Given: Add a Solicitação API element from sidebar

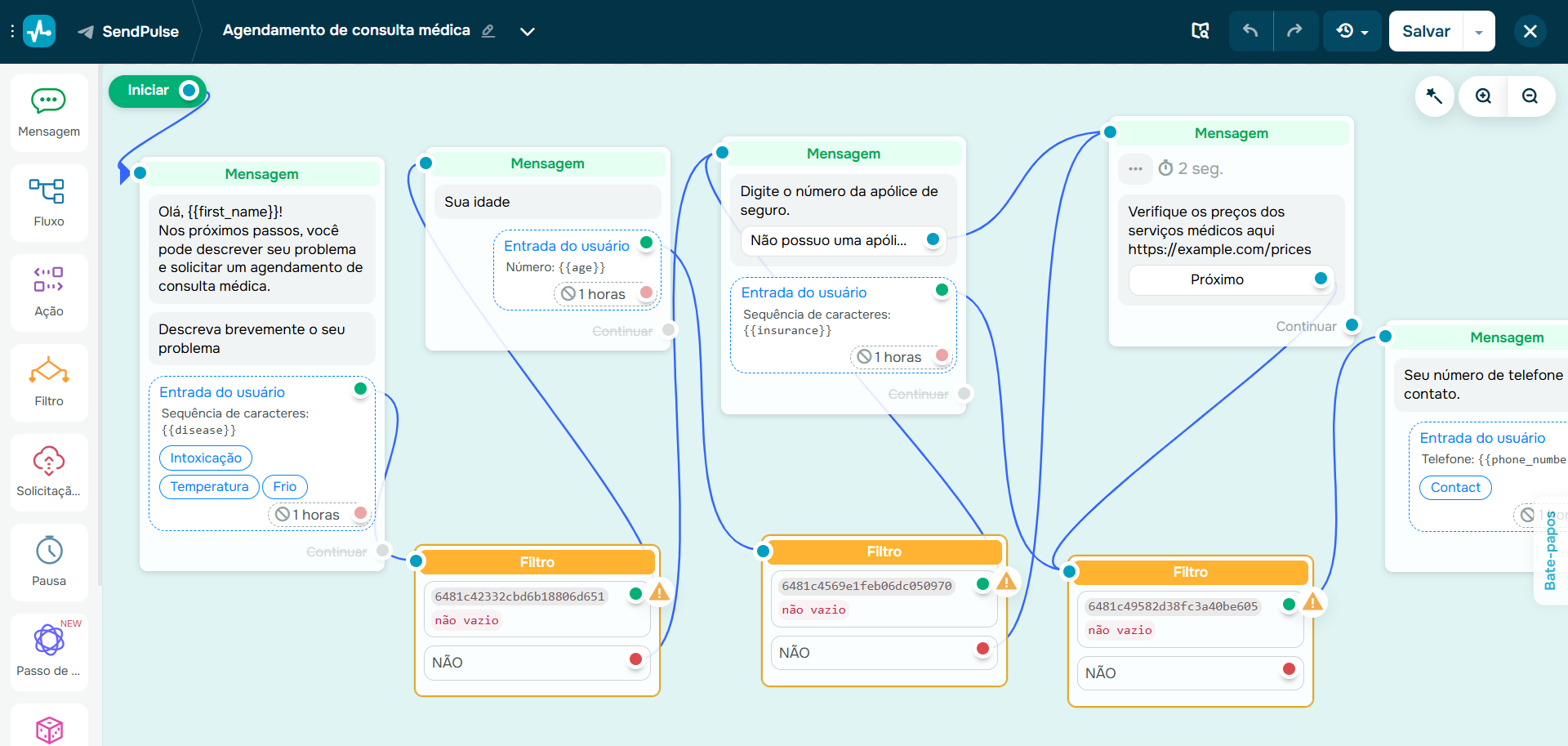Looking at the screenshot, I should click(x=49, y=472).
